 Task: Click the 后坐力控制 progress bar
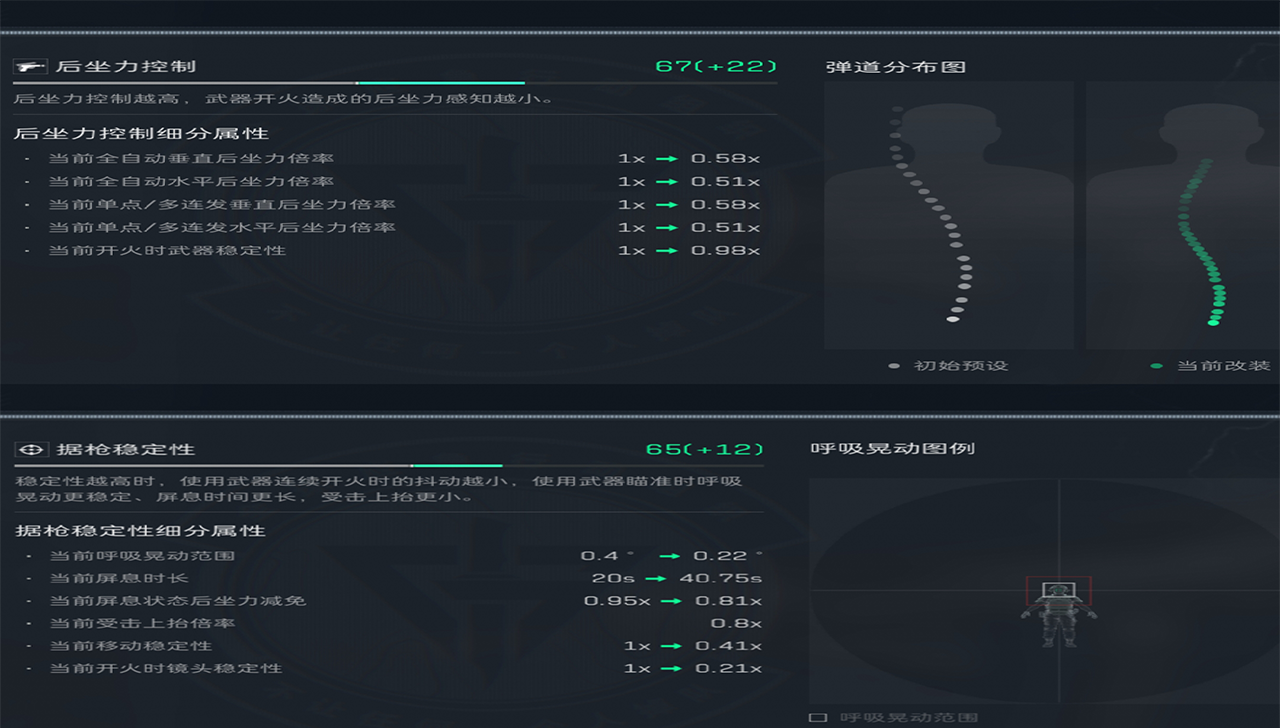pos(395,83)
